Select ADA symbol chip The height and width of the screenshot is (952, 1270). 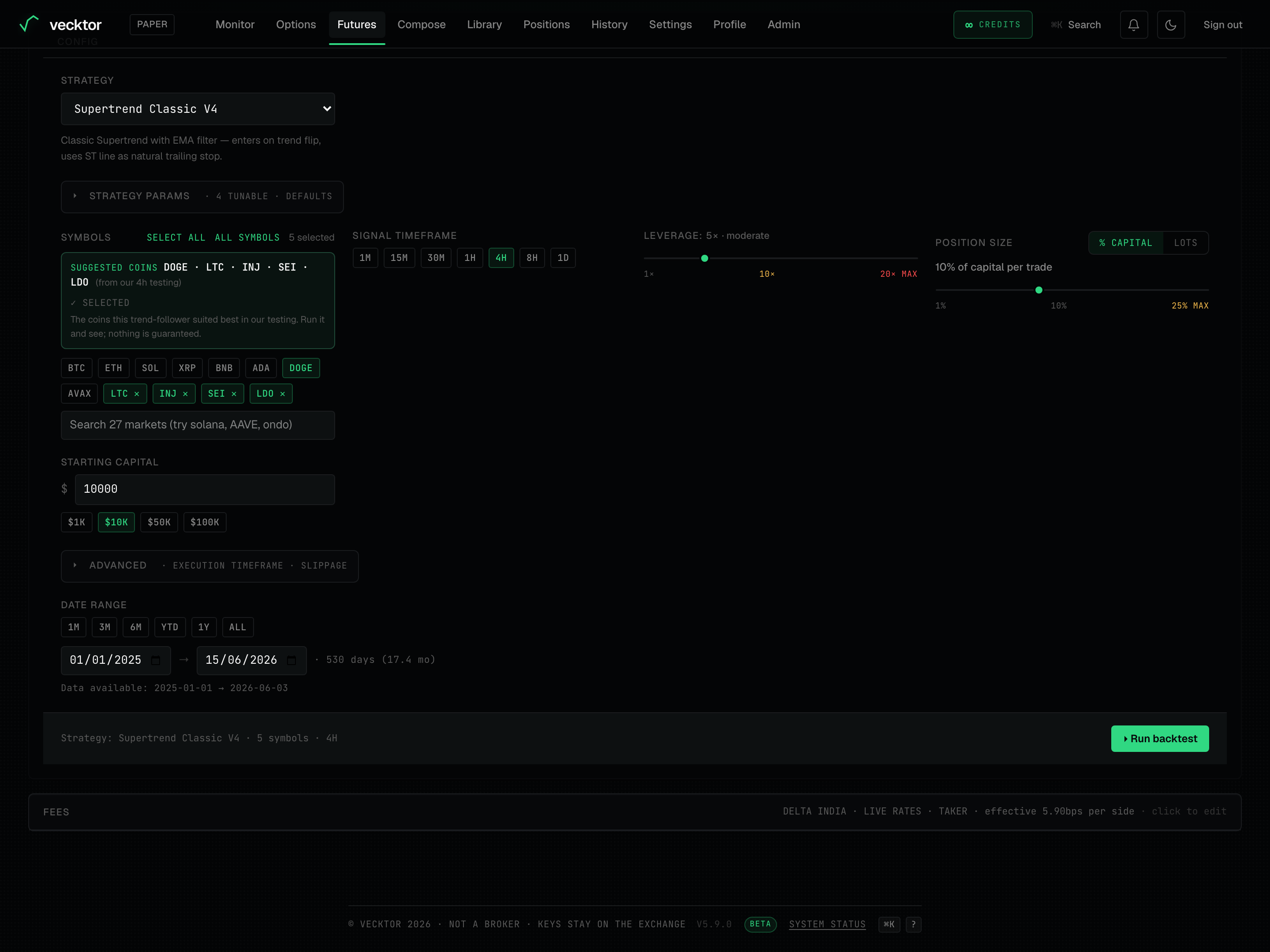261,368
